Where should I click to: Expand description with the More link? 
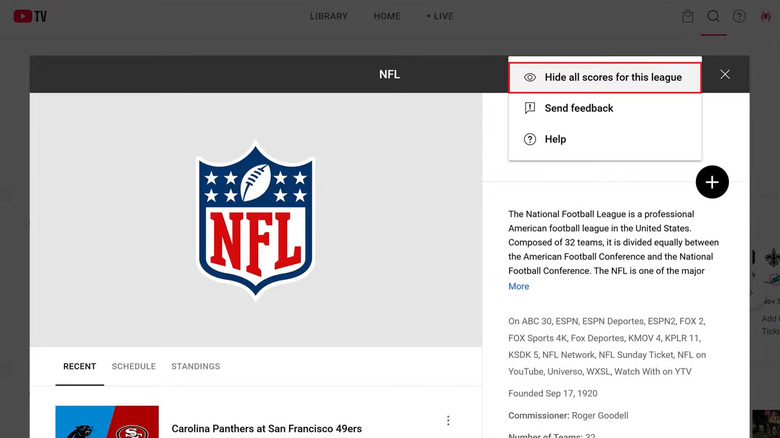click(x=518, y=286)
